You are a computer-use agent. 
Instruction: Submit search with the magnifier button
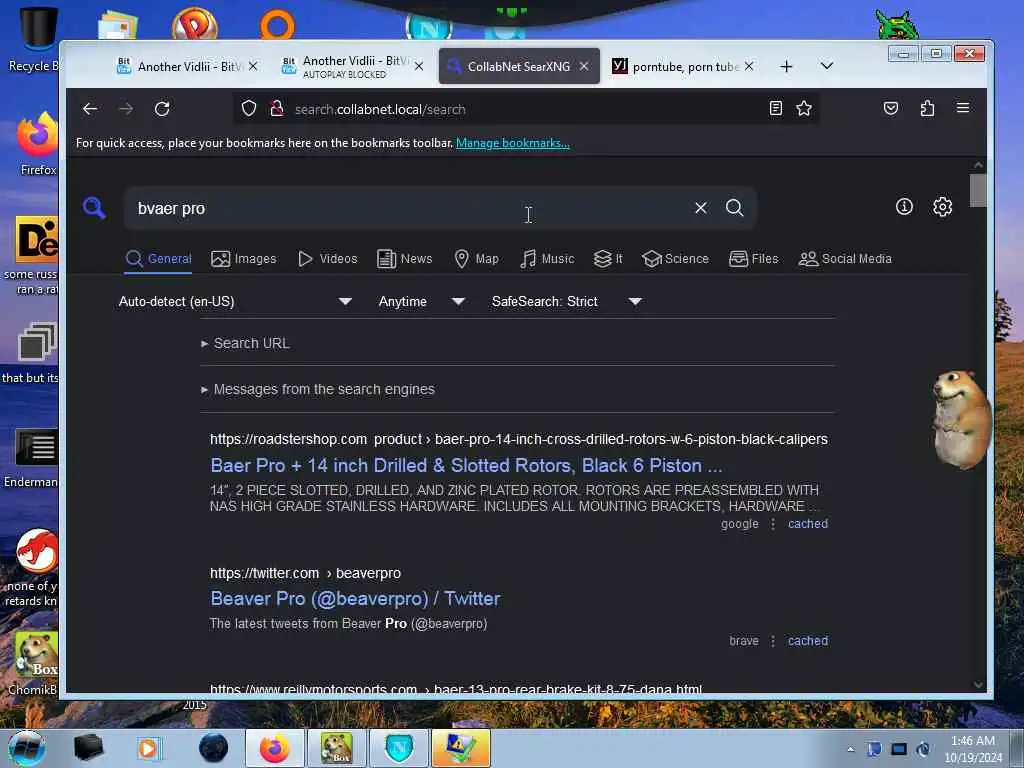[x=735, y=208]
